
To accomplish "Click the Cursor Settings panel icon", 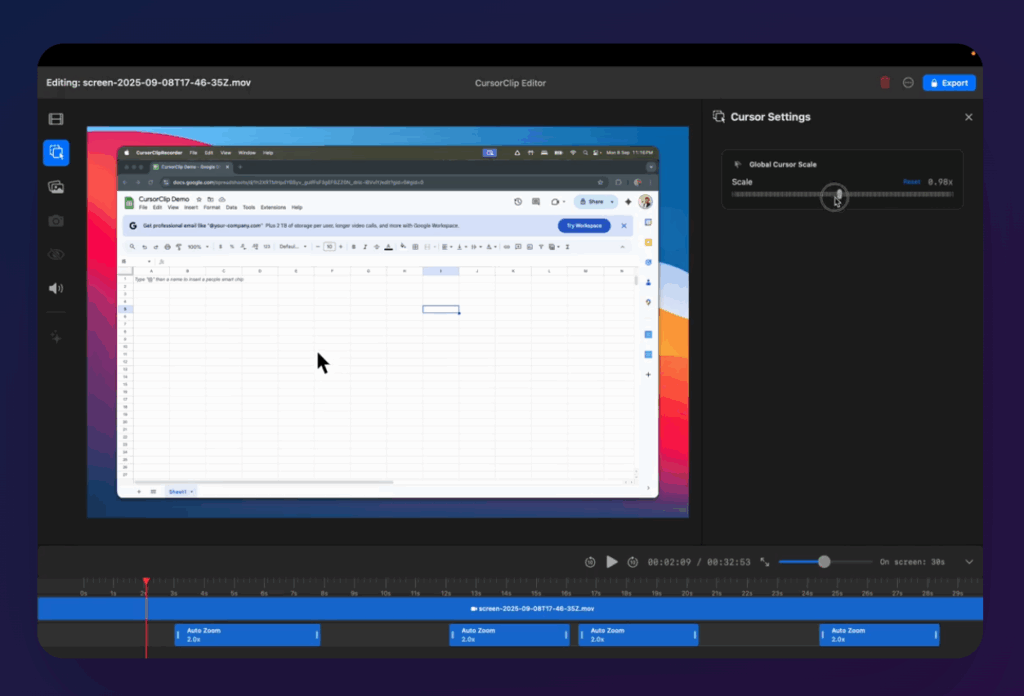I will 718,117.
